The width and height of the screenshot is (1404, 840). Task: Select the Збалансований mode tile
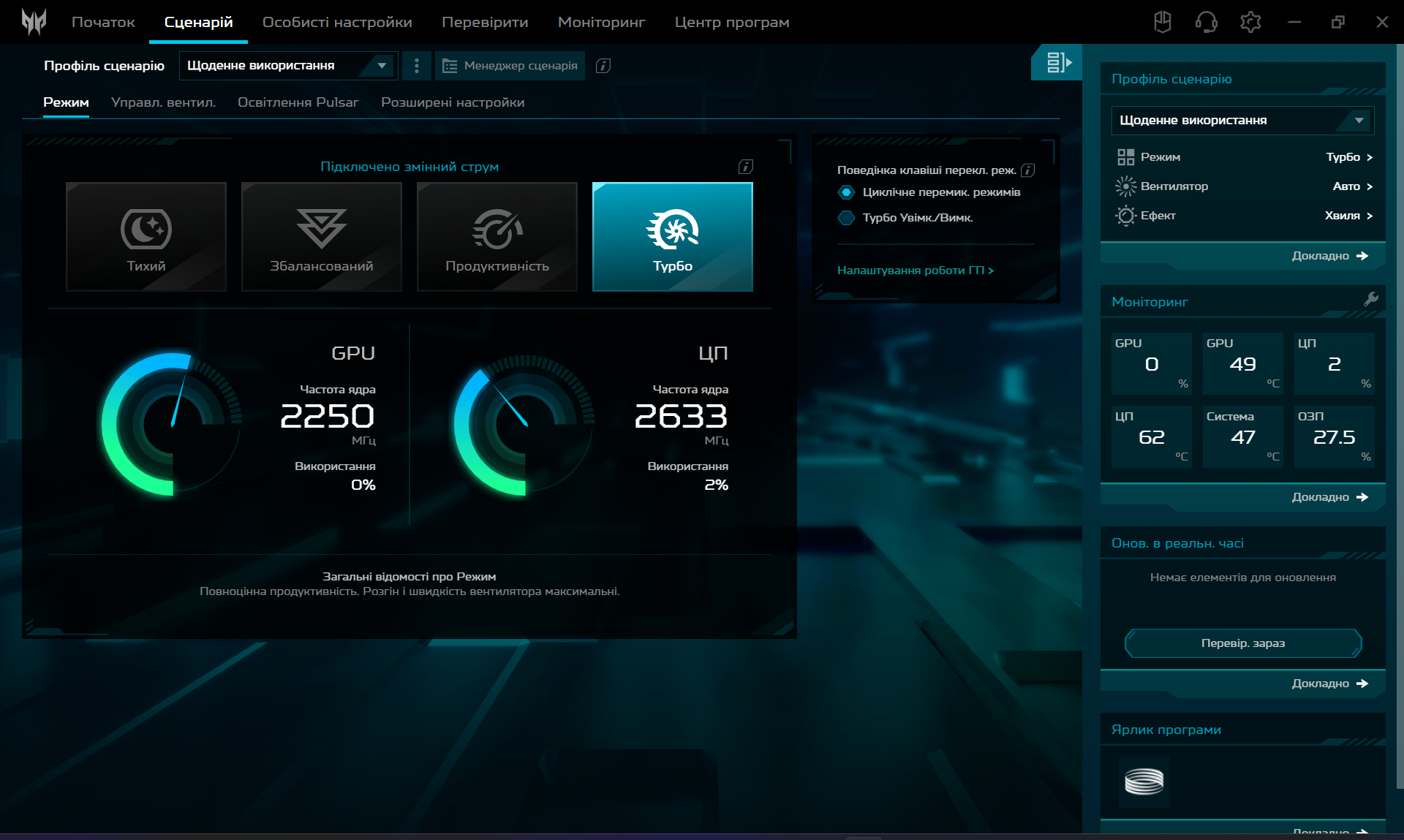point(322,236)
